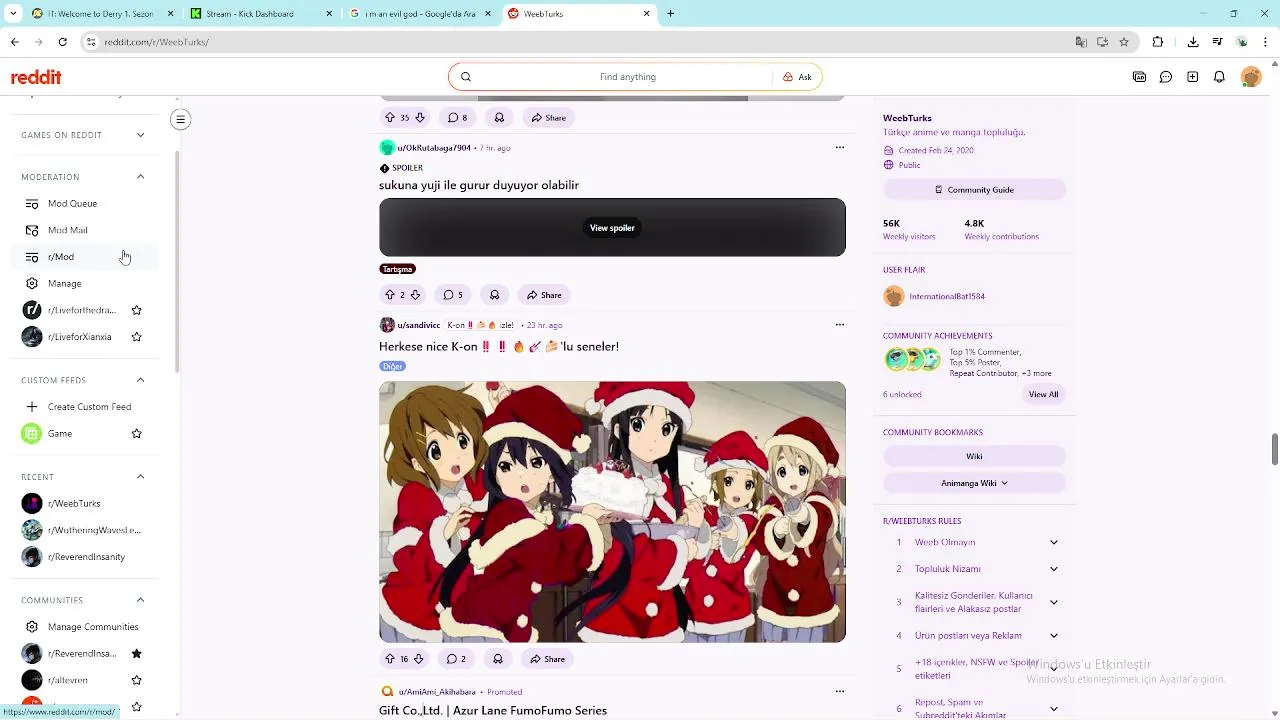The height and width of the screenshot is (720, 1280).
Task: Collapse the Communities section
Action: tap(140, 600)
